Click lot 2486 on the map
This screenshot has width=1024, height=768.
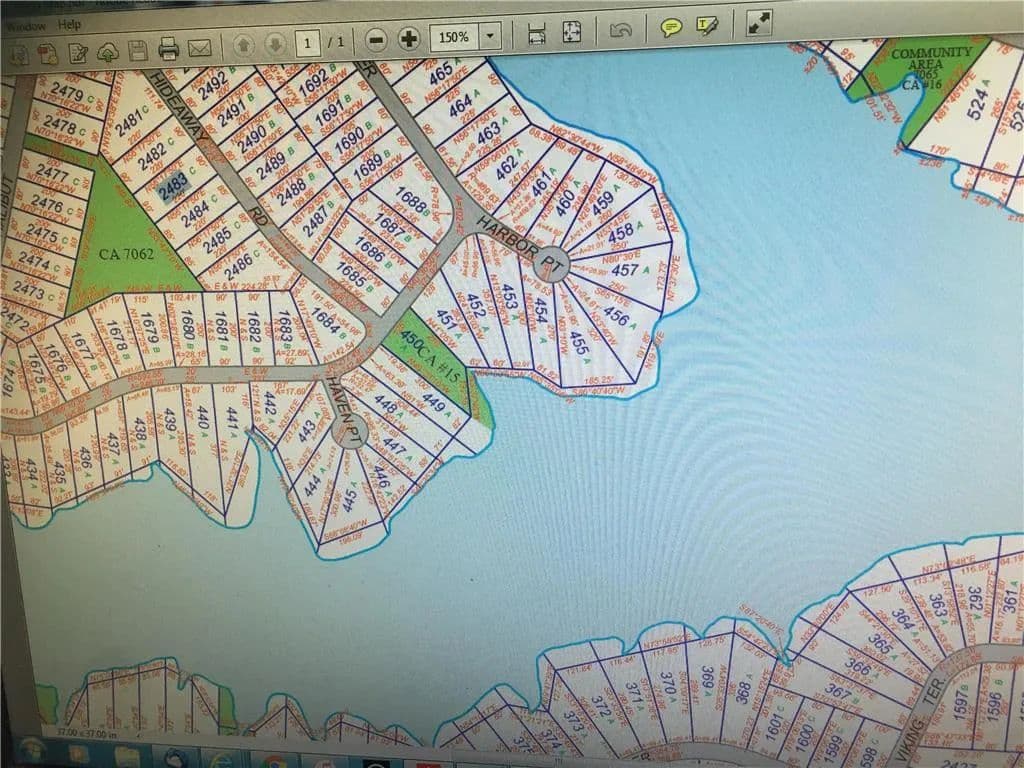[x=238, y=267]
